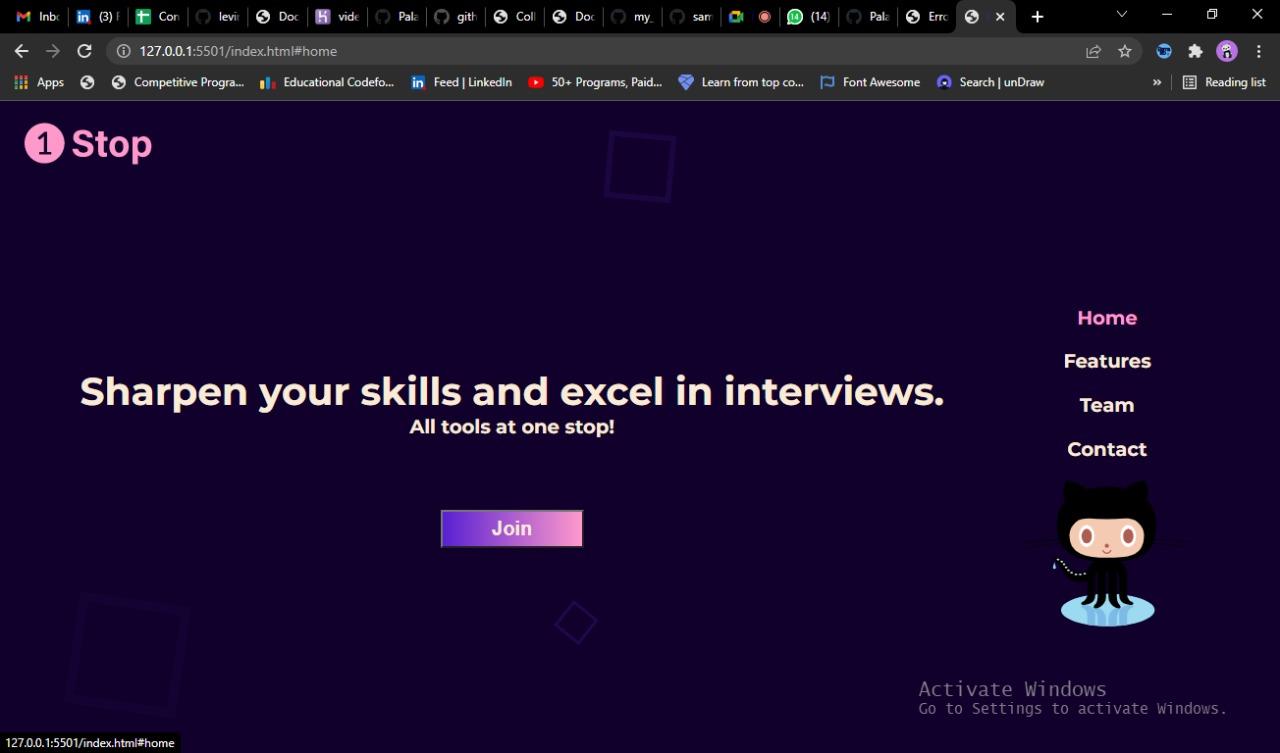
Task: Switch to the GitHub sam tab
Action: point(691,17)
